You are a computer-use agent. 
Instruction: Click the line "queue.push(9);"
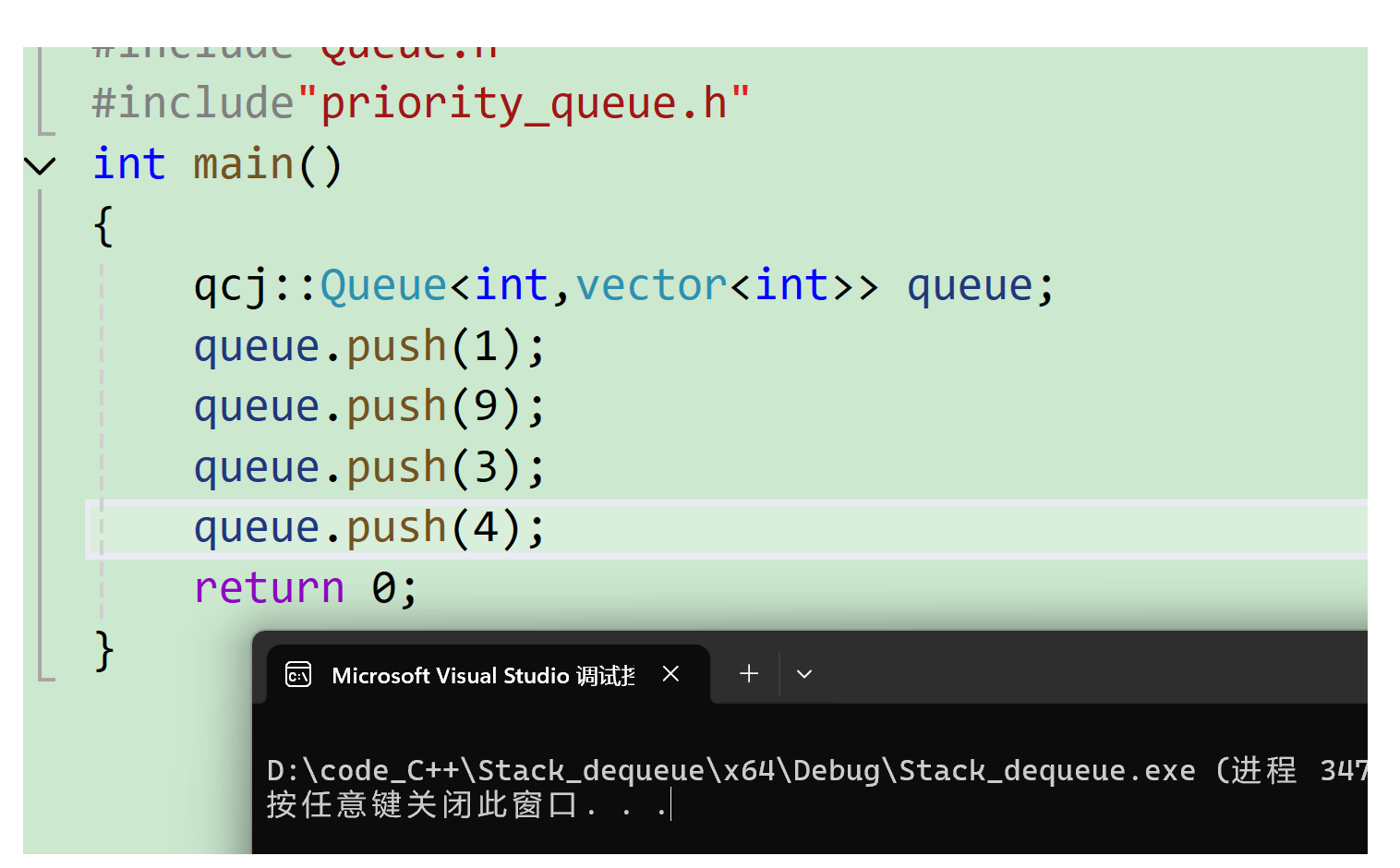click(369, 407)
